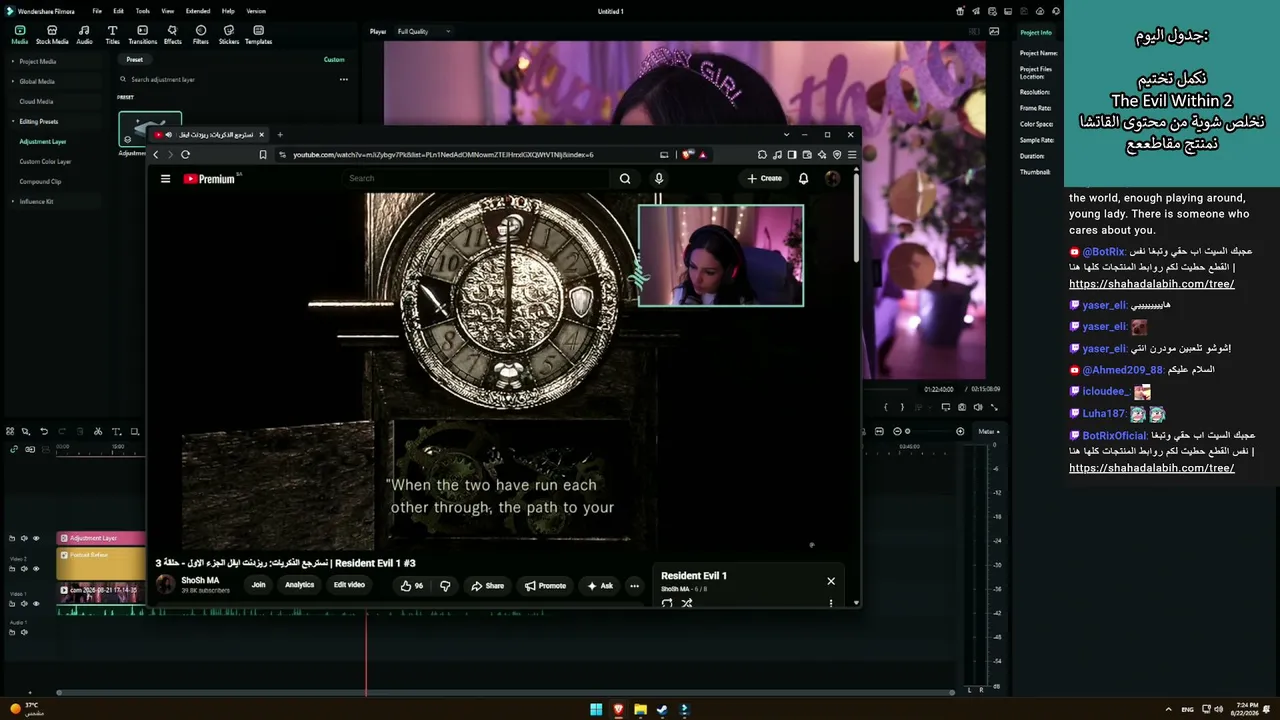Viewport: 1280px width, 720px height.
Task: Click the YouTube Create button
Action: click(x=765, y=179)
